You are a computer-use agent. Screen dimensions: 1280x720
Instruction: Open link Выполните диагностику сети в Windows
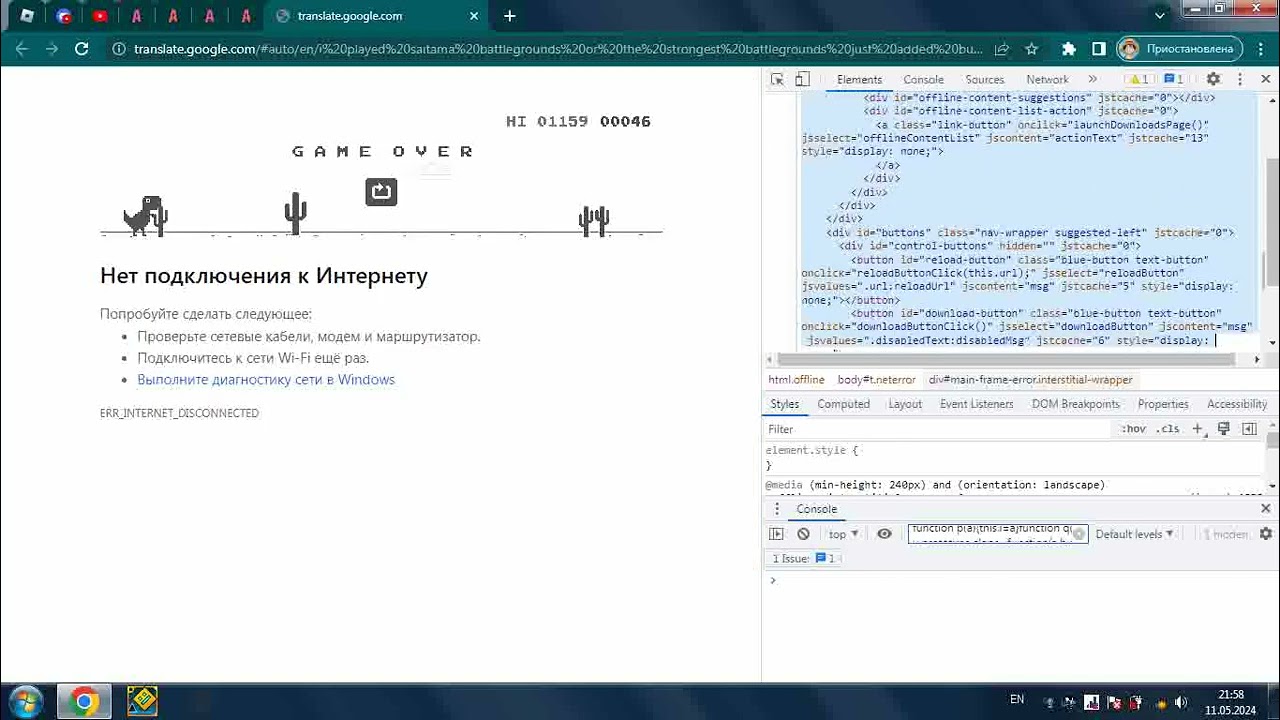266,379
